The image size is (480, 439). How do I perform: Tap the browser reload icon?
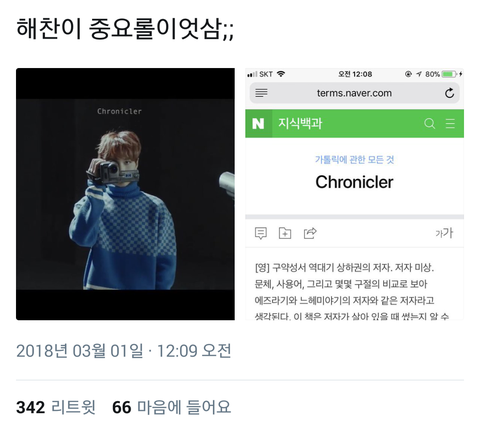[449, 93]
